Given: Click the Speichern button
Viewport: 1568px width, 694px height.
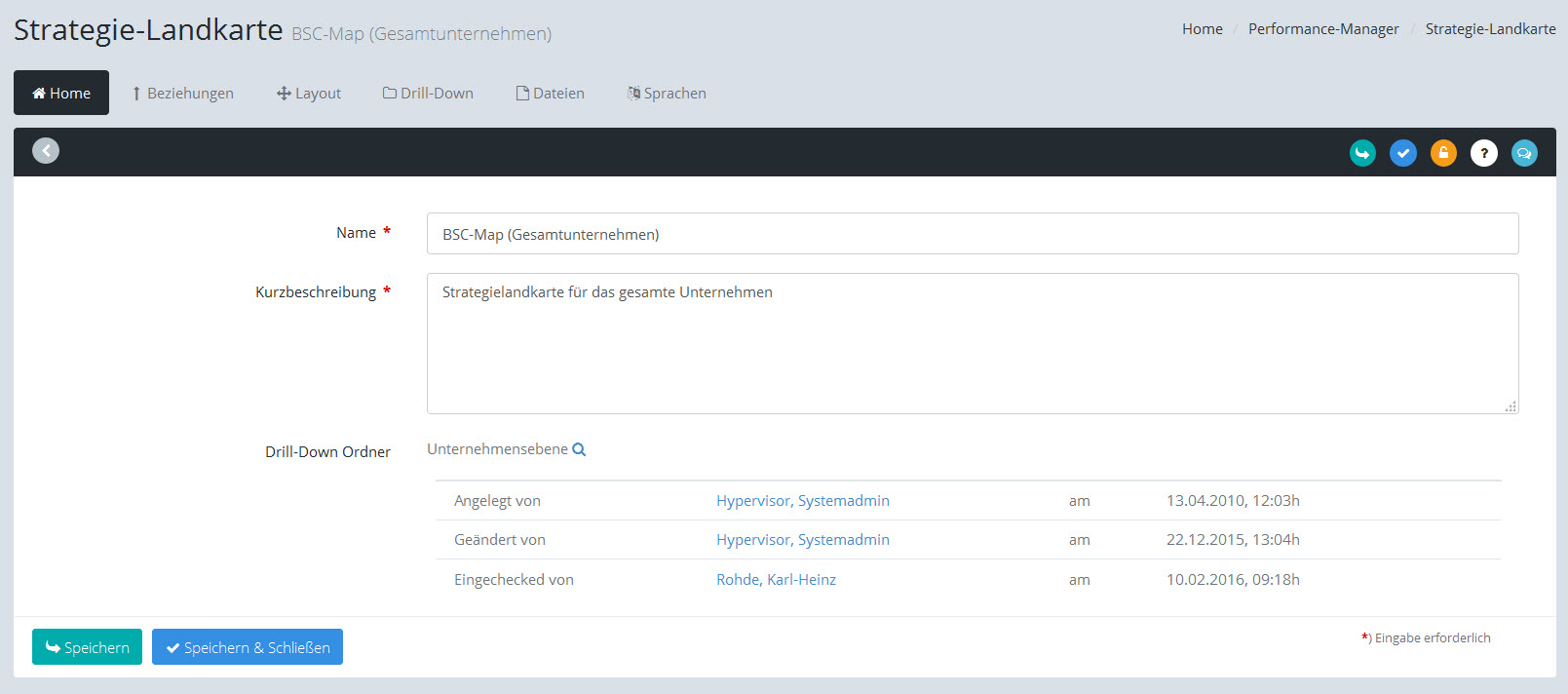Looking at the screenshot, I should tap(87, 647).
